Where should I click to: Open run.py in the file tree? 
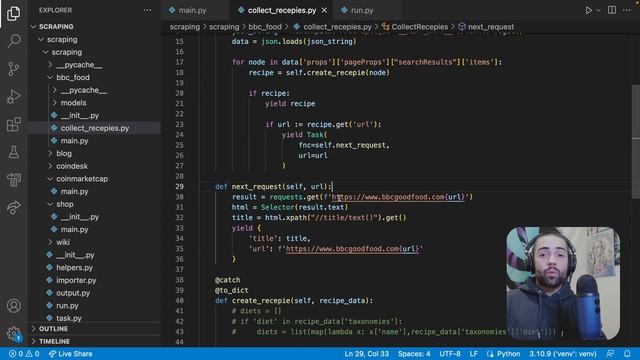[67, 306]
